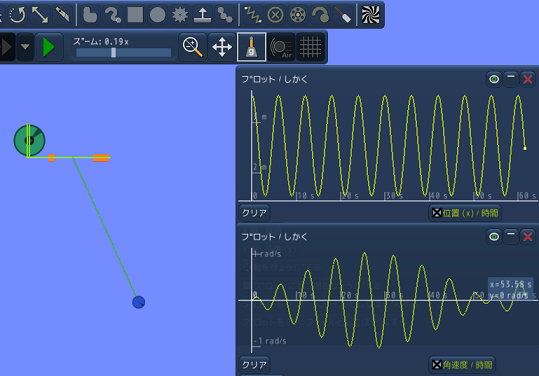539x376 pixels.
Task: Select the gear creation tool
Action: point(180,15)
